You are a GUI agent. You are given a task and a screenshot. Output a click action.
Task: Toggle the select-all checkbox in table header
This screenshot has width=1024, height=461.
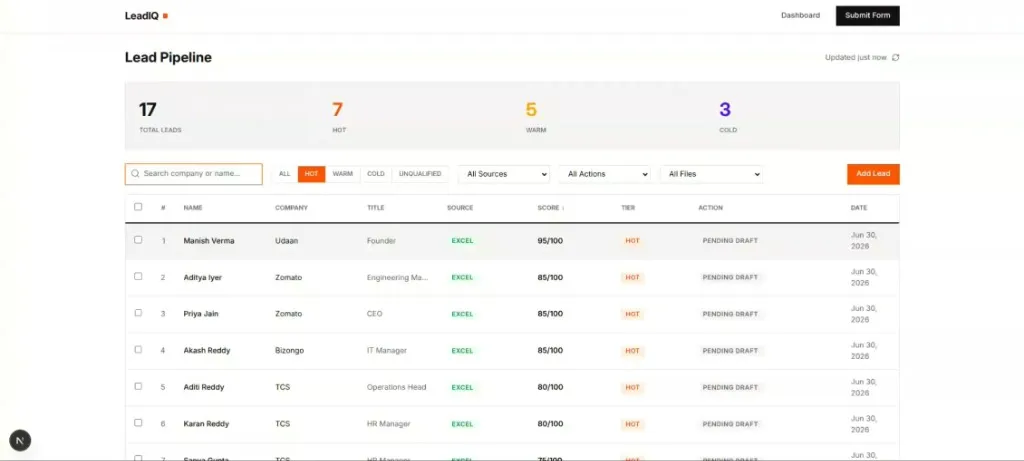pyautogui.click(x=138, y=207)
